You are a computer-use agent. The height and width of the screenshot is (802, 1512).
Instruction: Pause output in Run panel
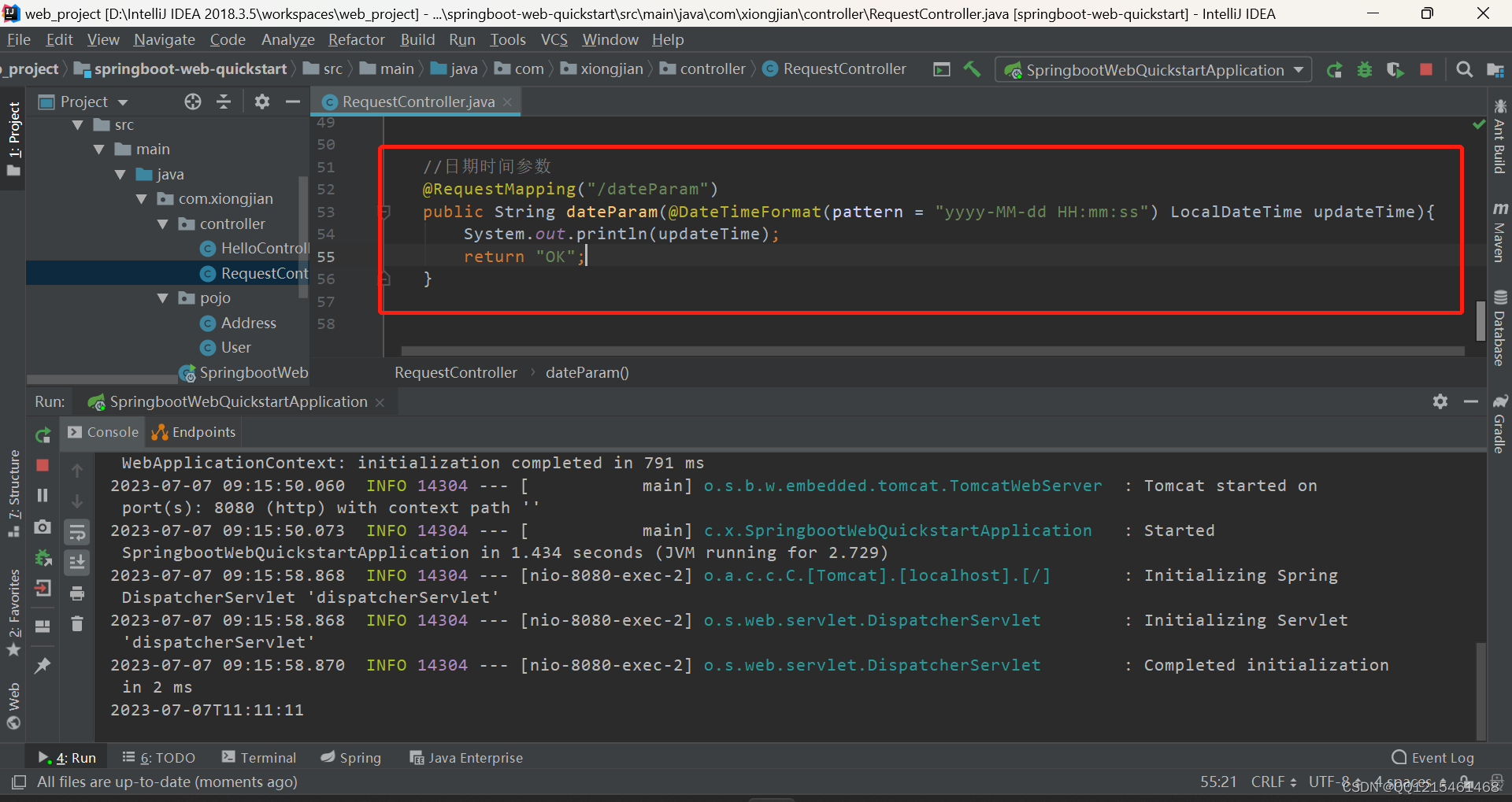click(x=43, y=495)
